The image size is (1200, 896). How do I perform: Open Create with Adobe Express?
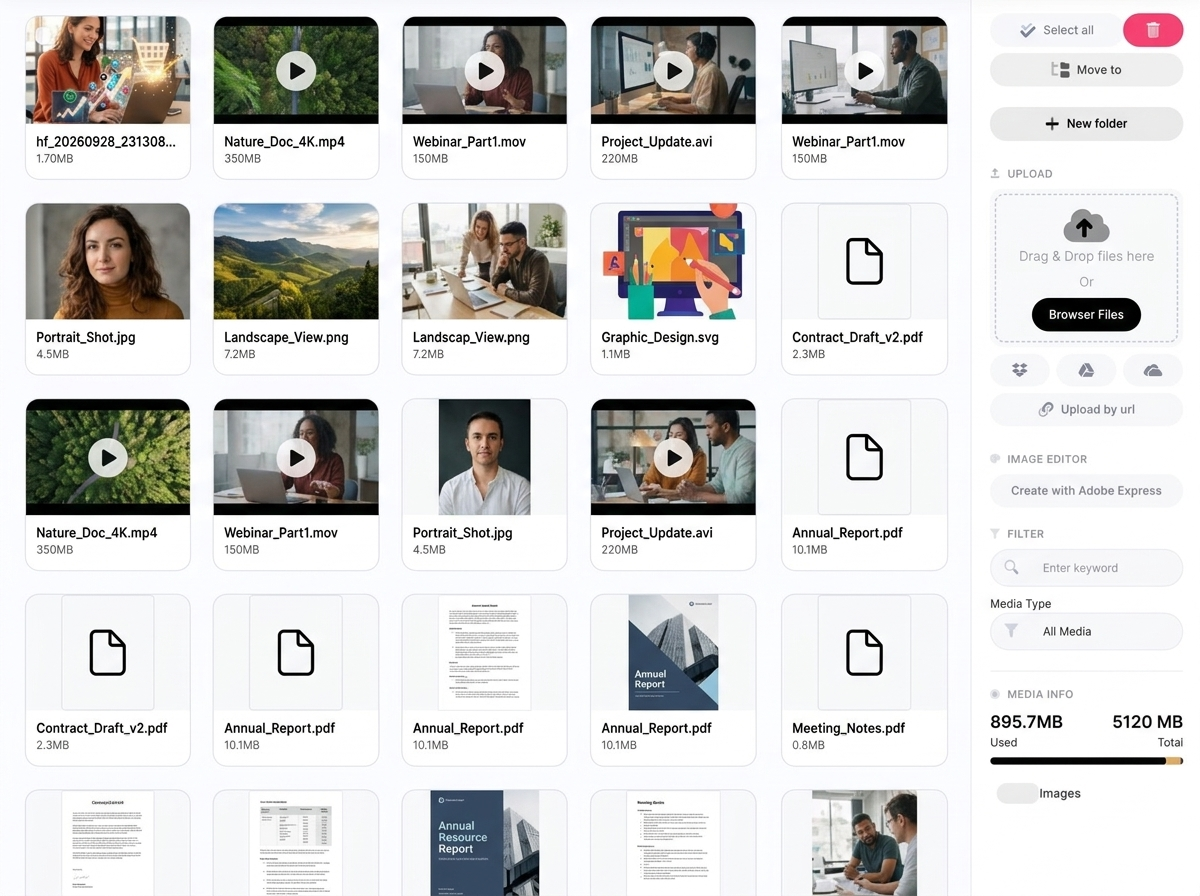coord(1086,491)
